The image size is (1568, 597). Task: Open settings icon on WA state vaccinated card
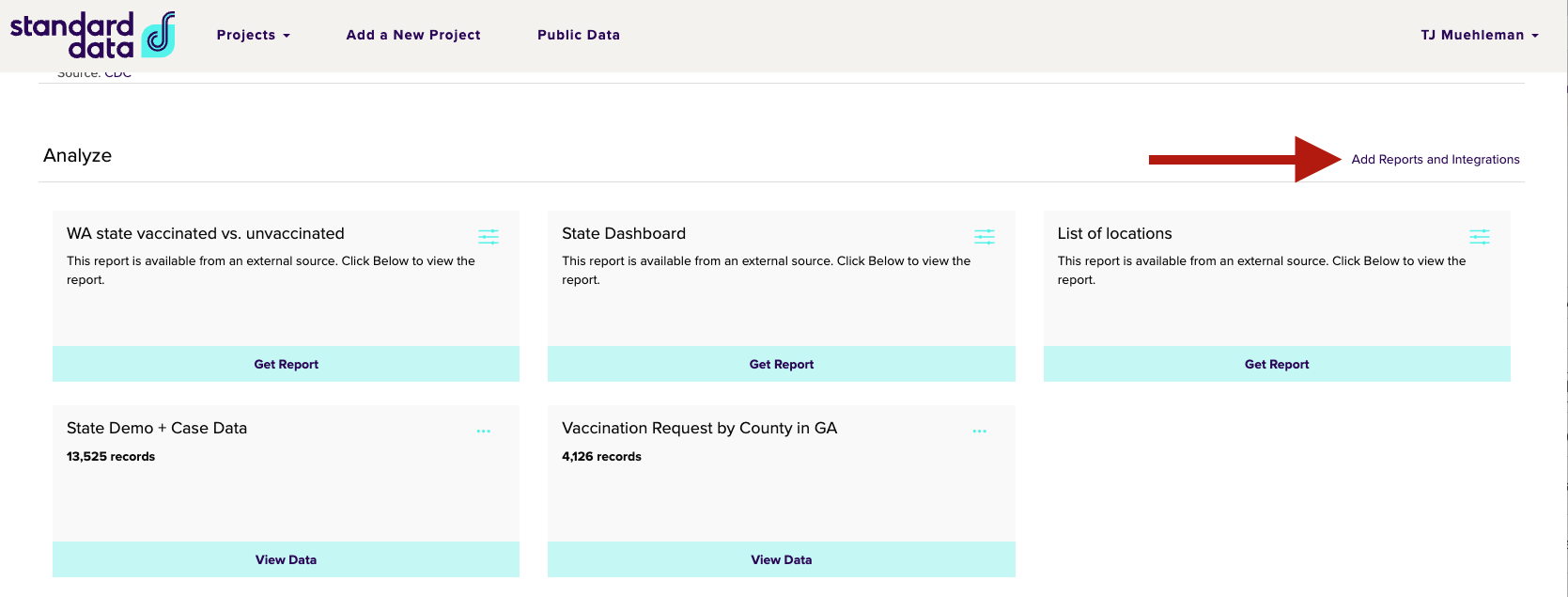[x=489, y=236]
